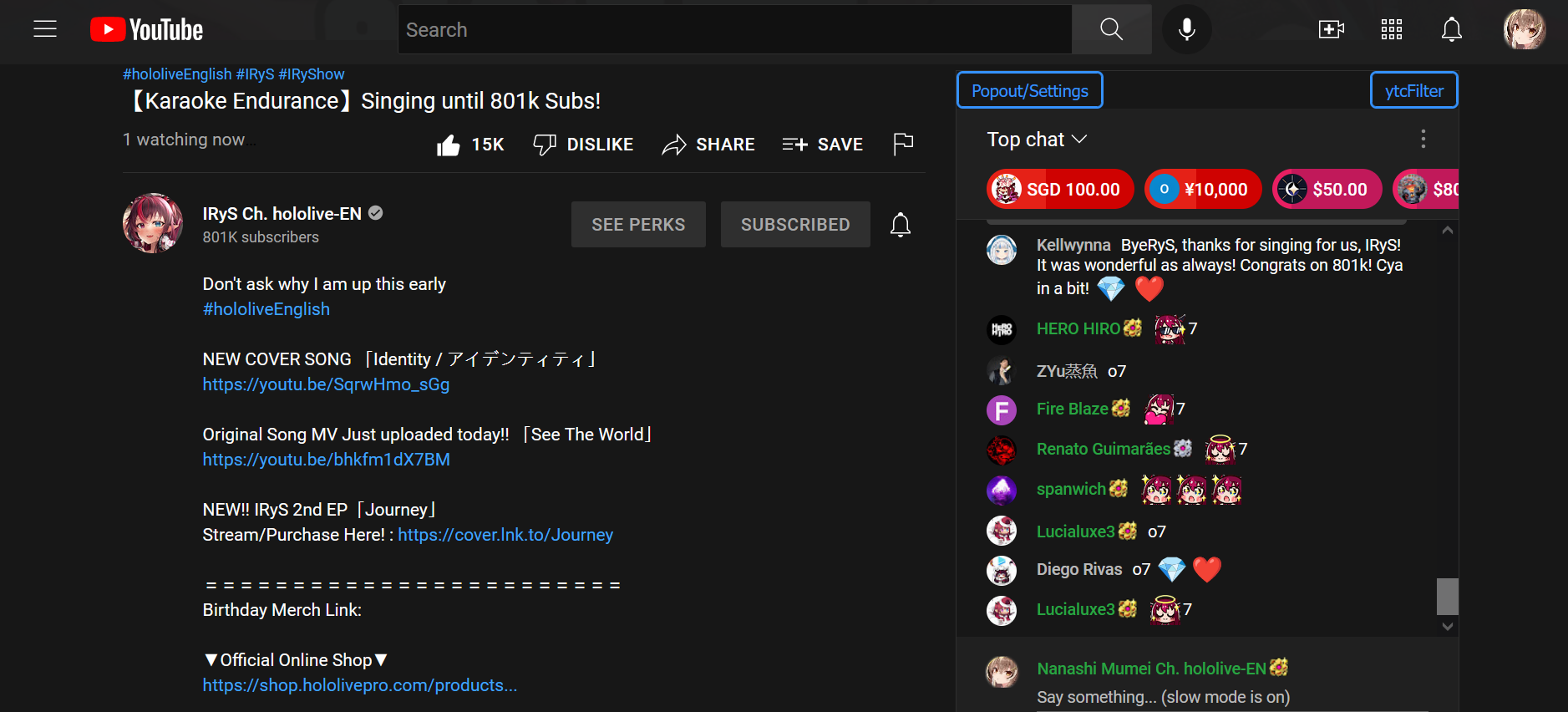
Task: Open spanwich's chat avatar
Action: click(1002, 491)
